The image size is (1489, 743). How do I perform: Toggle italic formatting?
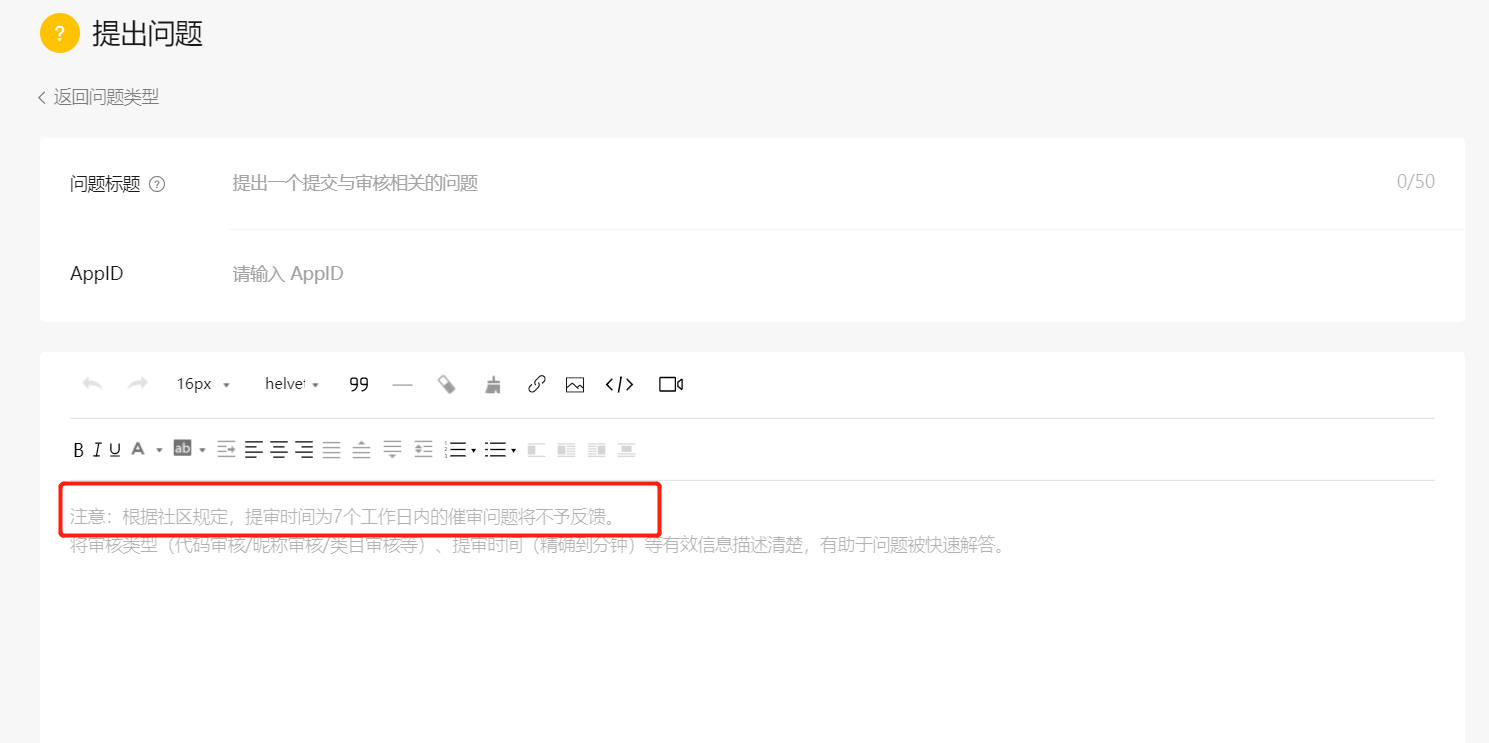(x=97, y=450)
